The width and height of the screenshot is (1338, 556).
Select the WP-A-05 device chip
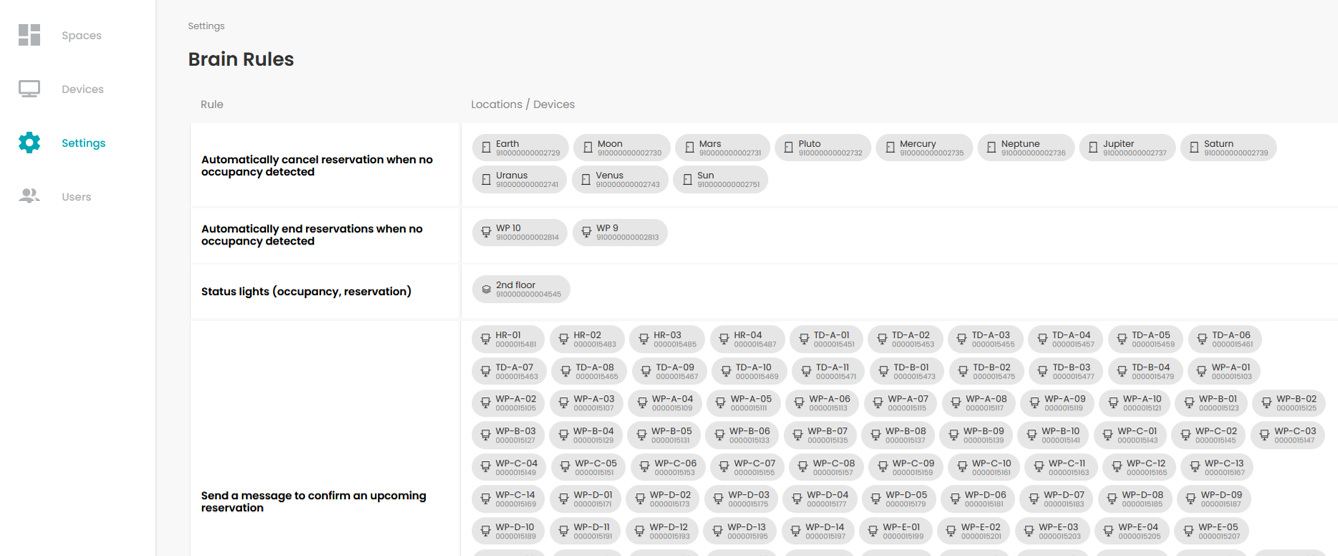pyautogui.click(x=745, y=403)
